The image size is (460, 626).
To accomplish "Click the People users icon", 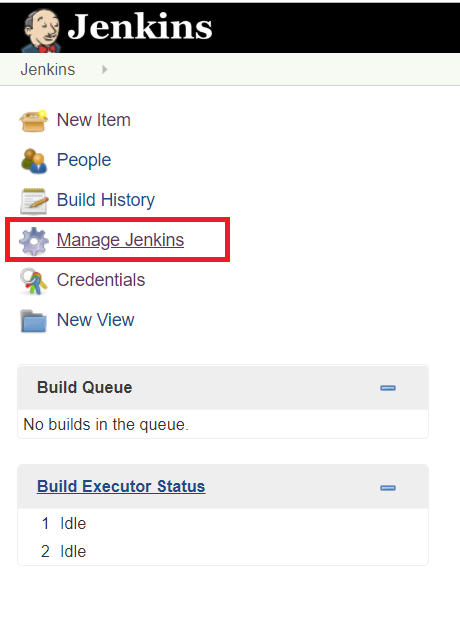I will 34,160.
